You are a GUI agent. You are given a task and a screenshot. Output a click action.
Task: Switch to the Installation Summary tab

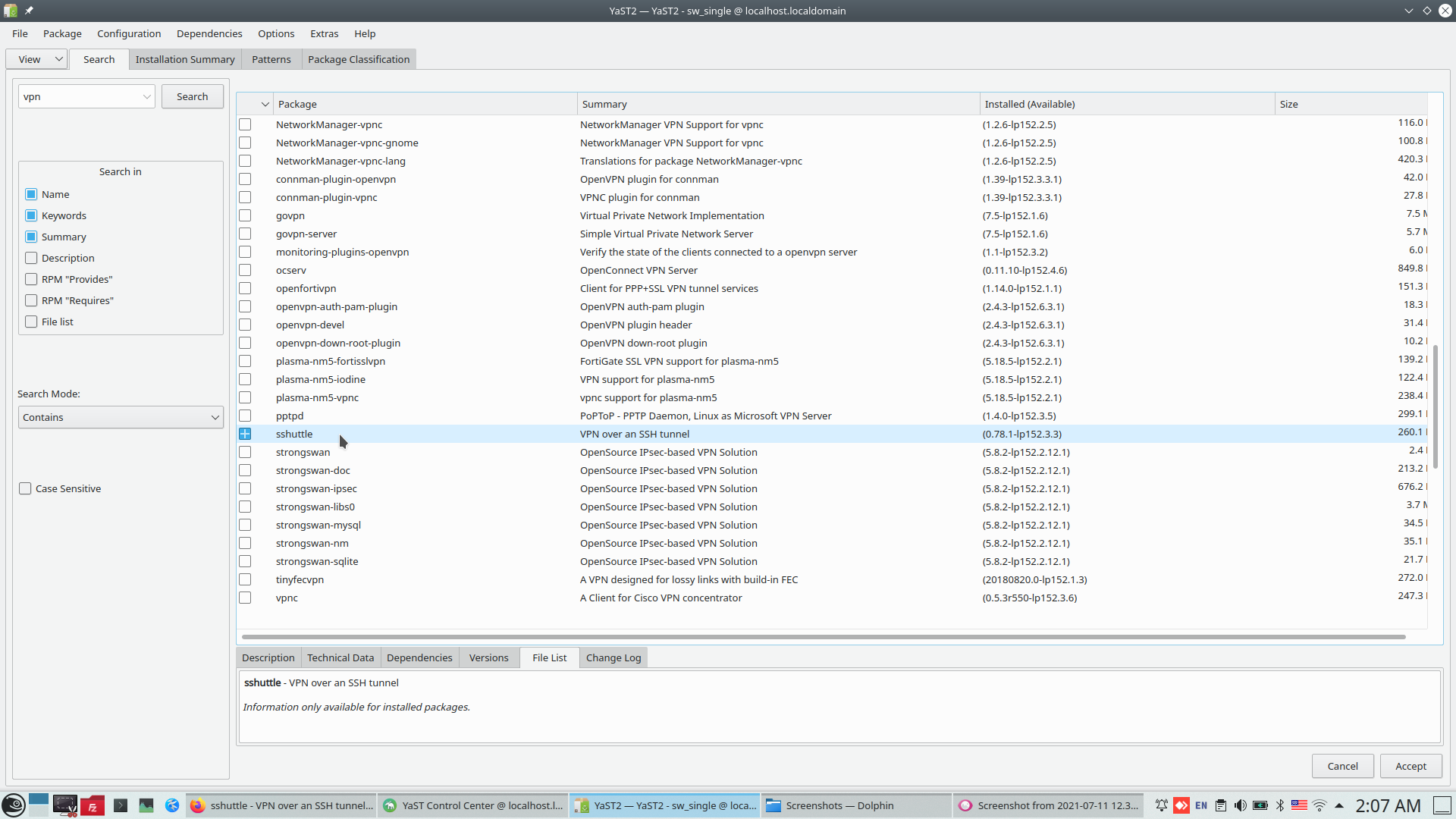tap(185, 59)
